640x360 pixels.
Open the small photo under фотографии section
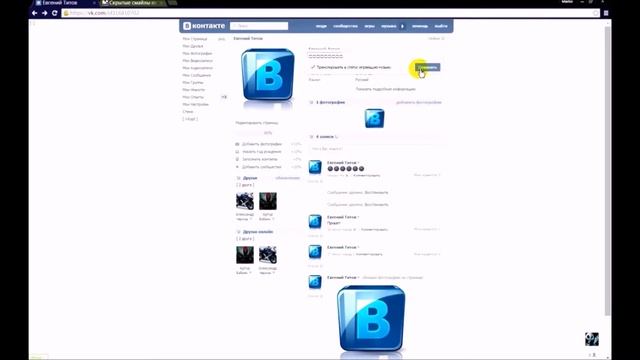374,118
